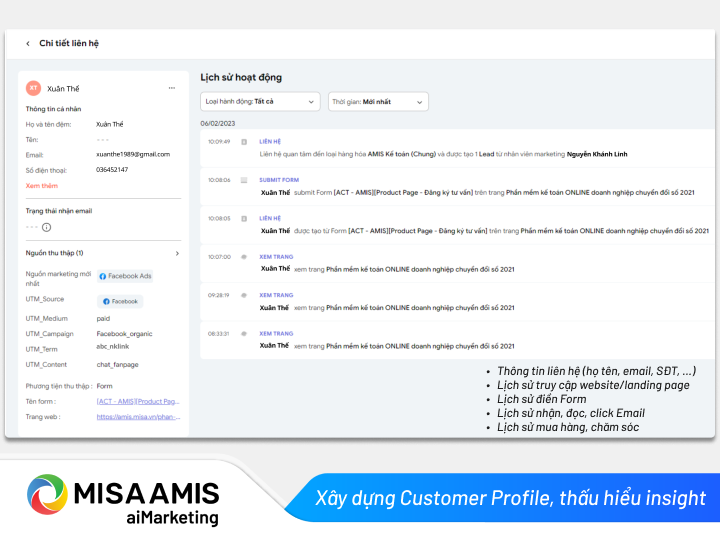720x540 pixels.
Task: Click the icon of the 10:08:05 LIÊN HỆ activity
Action: coord(244,219)
